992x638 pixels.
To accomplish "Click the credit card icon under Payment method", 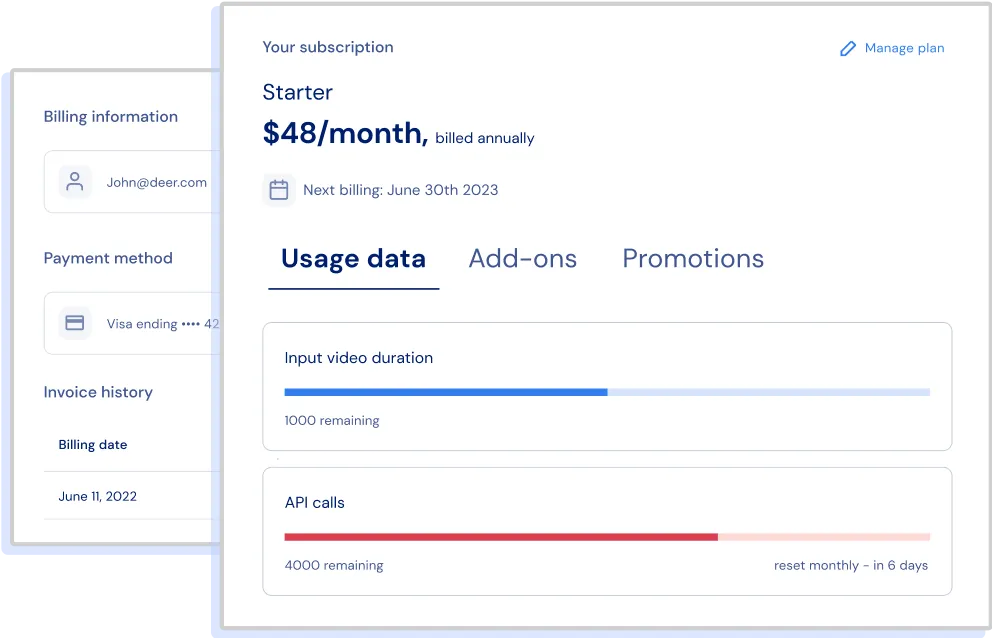I will coord(75,323).
